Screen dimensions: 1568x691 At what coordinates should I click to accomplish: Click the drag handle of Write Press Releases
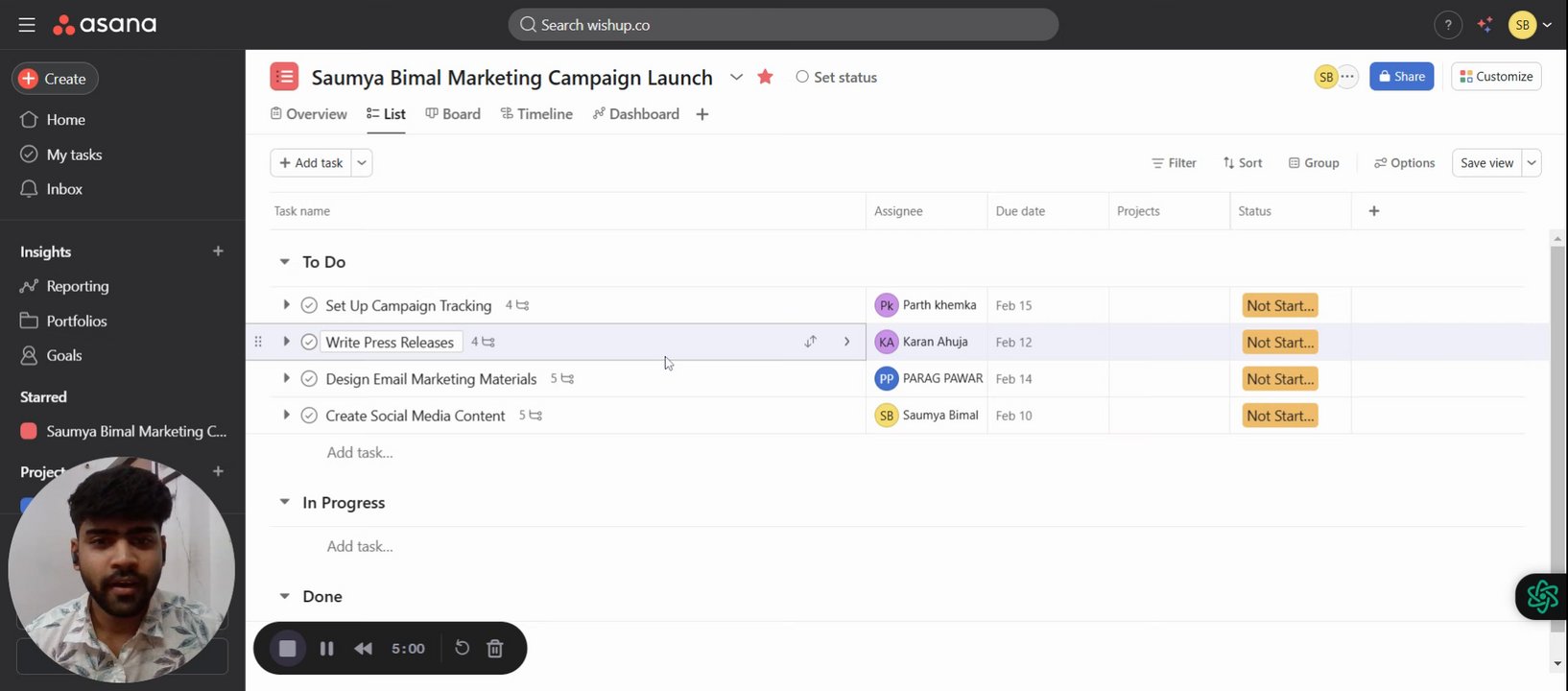point(257,342)
